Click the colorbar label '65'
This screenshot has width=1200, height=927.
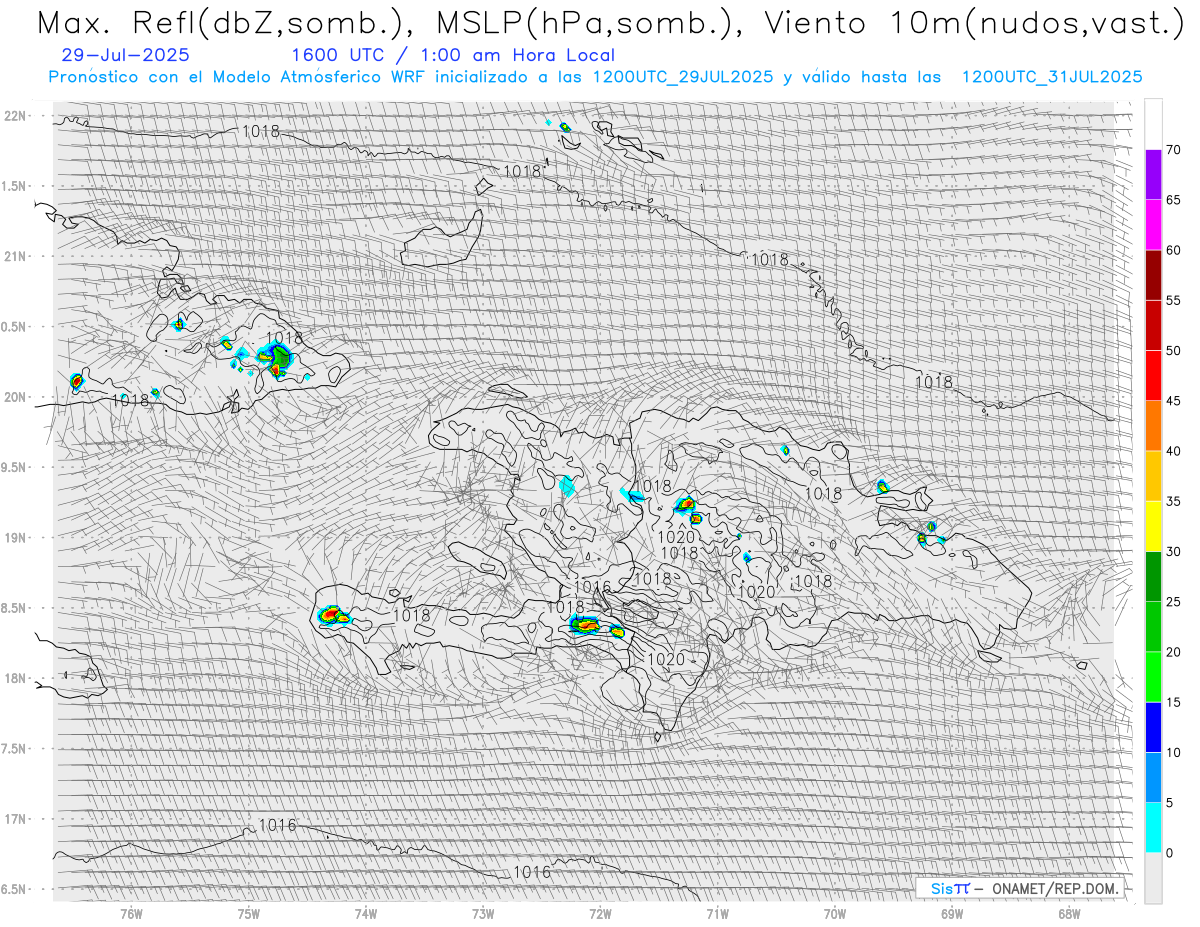(1173, 200)
